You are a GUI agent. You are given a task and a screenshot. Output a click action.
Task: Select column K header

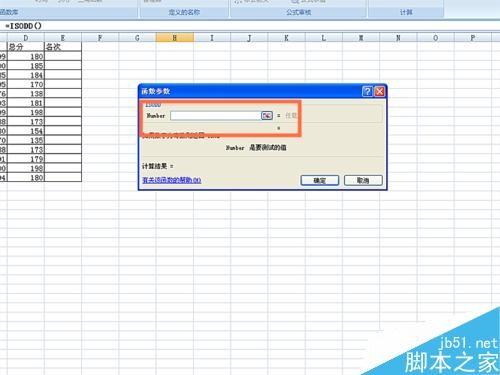pyautogui.click(x=287, y=38)
